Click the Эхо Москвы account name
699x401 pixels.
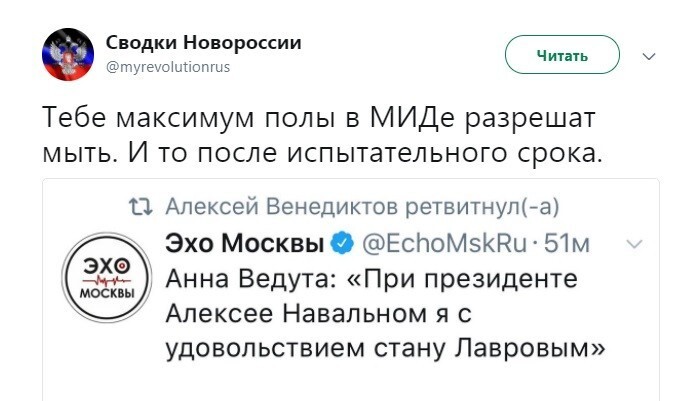(244, 243)
